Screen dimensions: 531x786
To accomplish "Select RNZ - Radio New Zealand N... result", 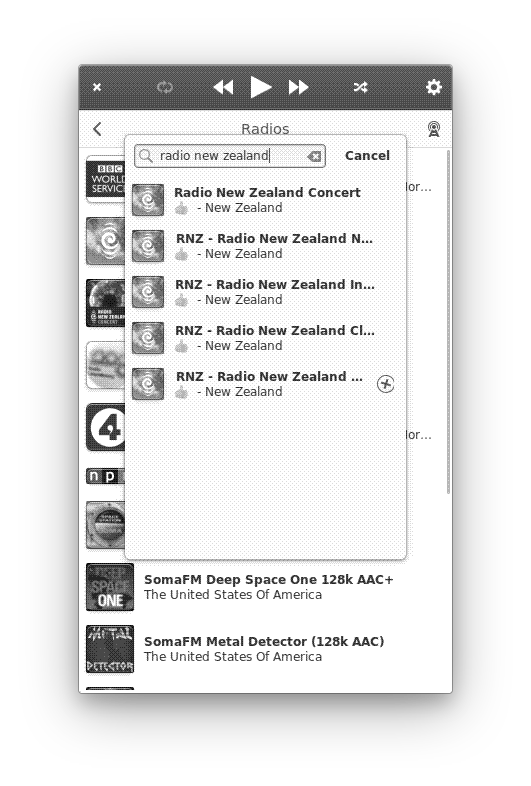I will [x=265, y=246].
